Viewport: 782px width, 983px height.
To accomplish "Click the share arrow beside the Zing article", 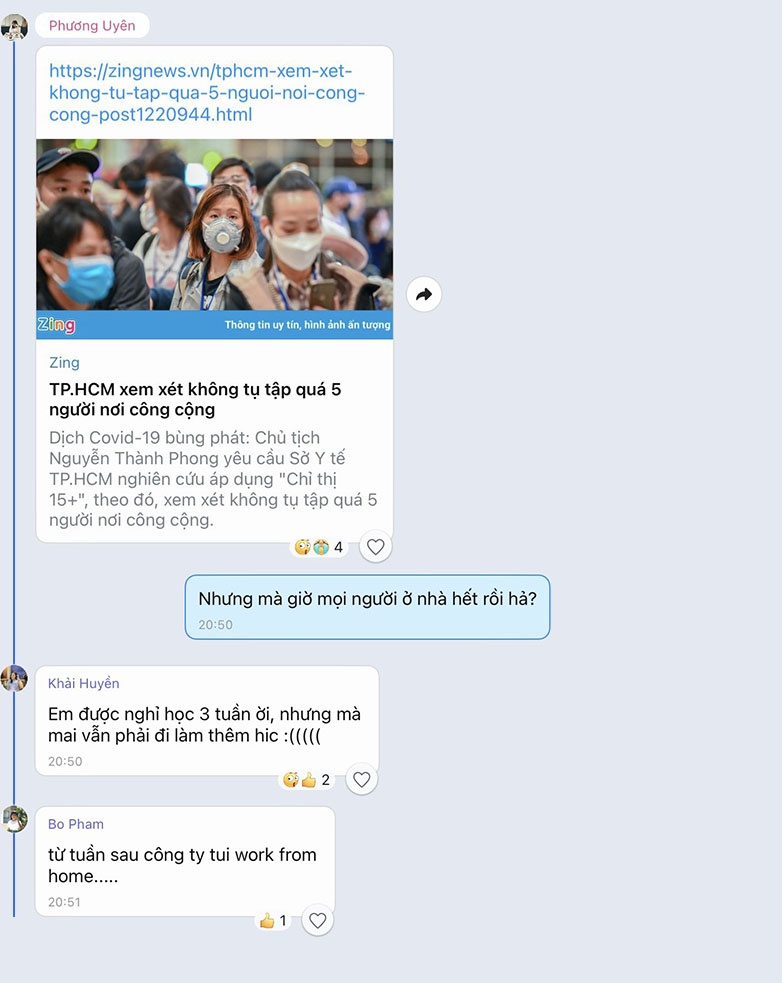I will pos(424,294).
